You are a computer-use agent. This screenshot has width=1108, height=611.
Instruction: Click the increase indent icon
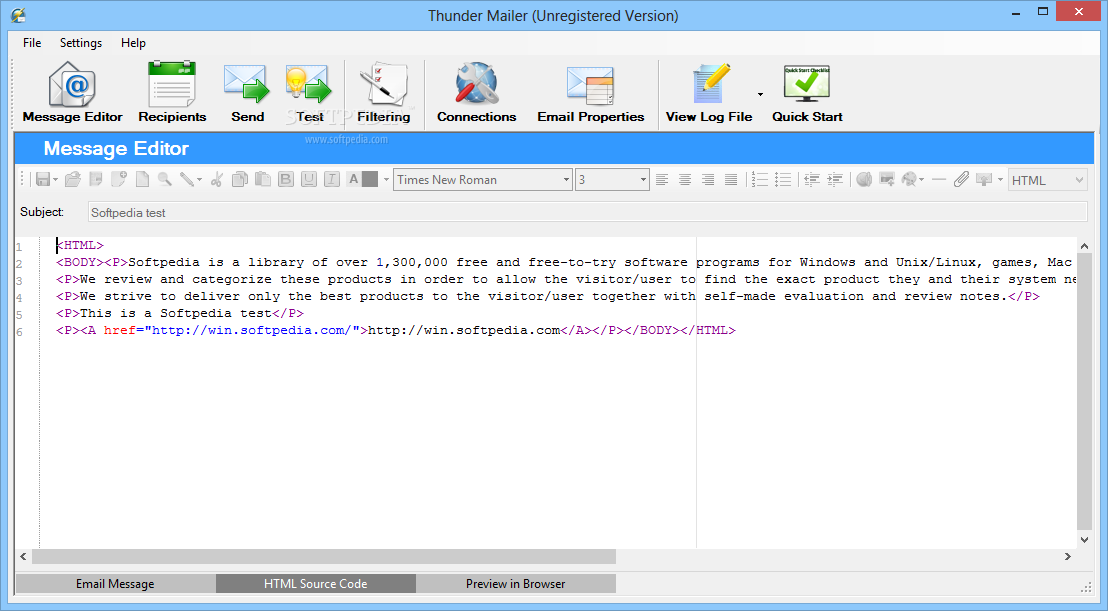(x=835, y=179)
